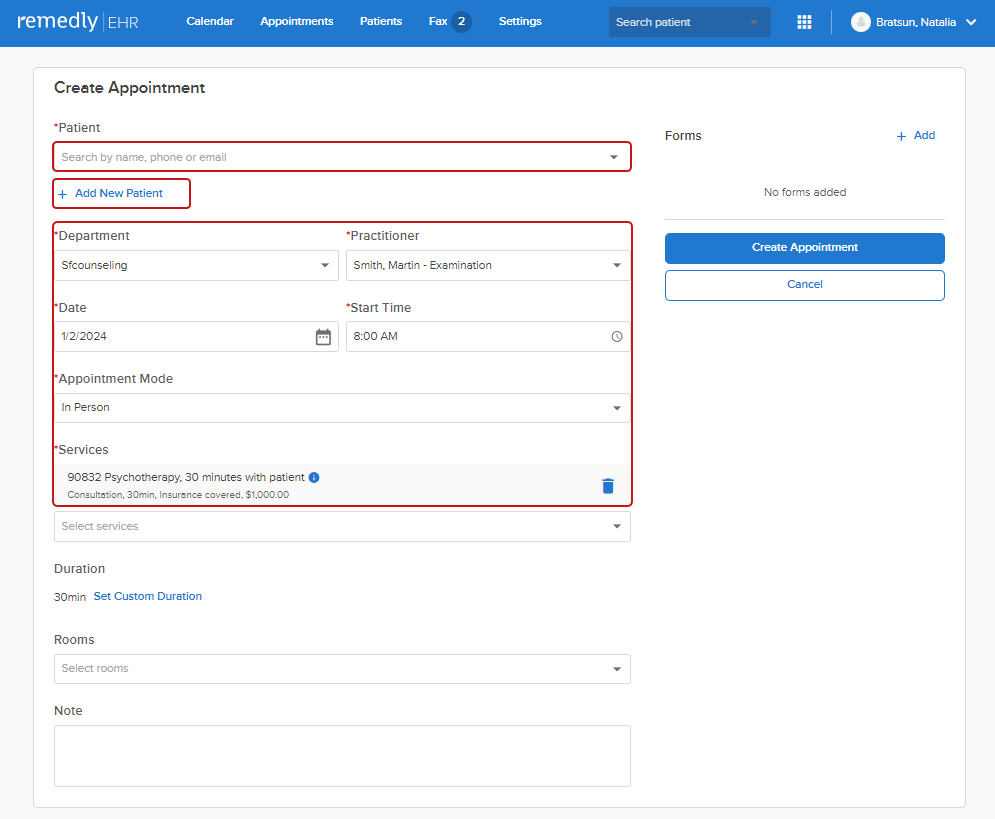Expand the Select services dropdown

click(x=617, y=527)
